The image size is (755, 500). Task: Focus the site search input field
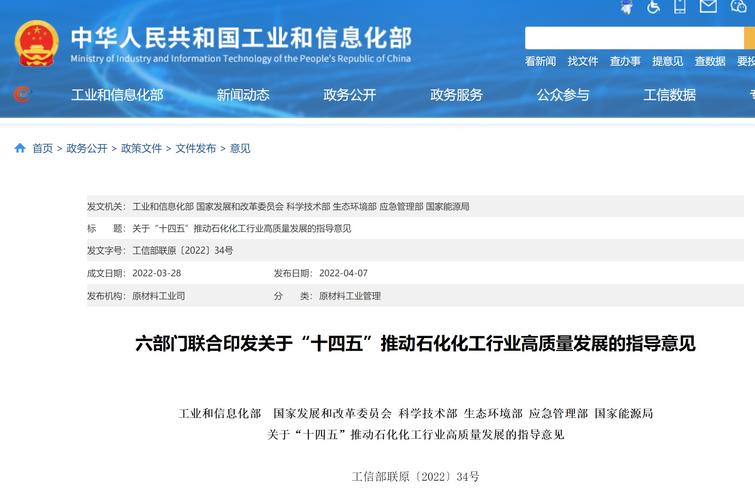click(x=634, y=38)
